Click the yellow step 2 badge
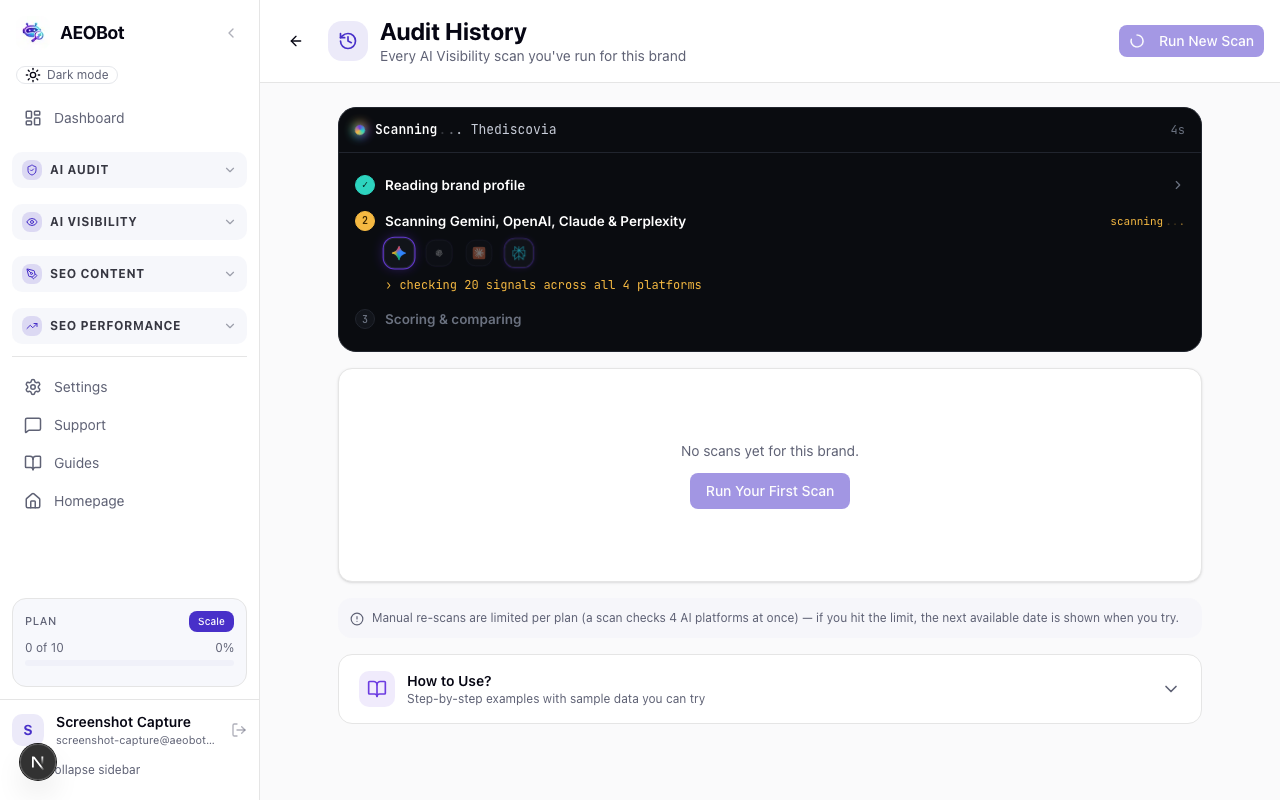Image resolution: width=1280 pixels, height=800 pixels. coord(365,221)
